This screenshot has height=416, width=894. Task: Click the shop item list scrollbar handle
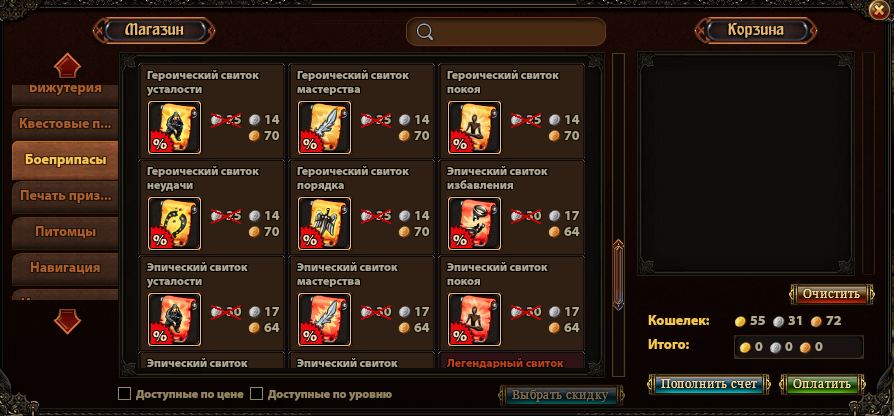(x=618, y=275)
